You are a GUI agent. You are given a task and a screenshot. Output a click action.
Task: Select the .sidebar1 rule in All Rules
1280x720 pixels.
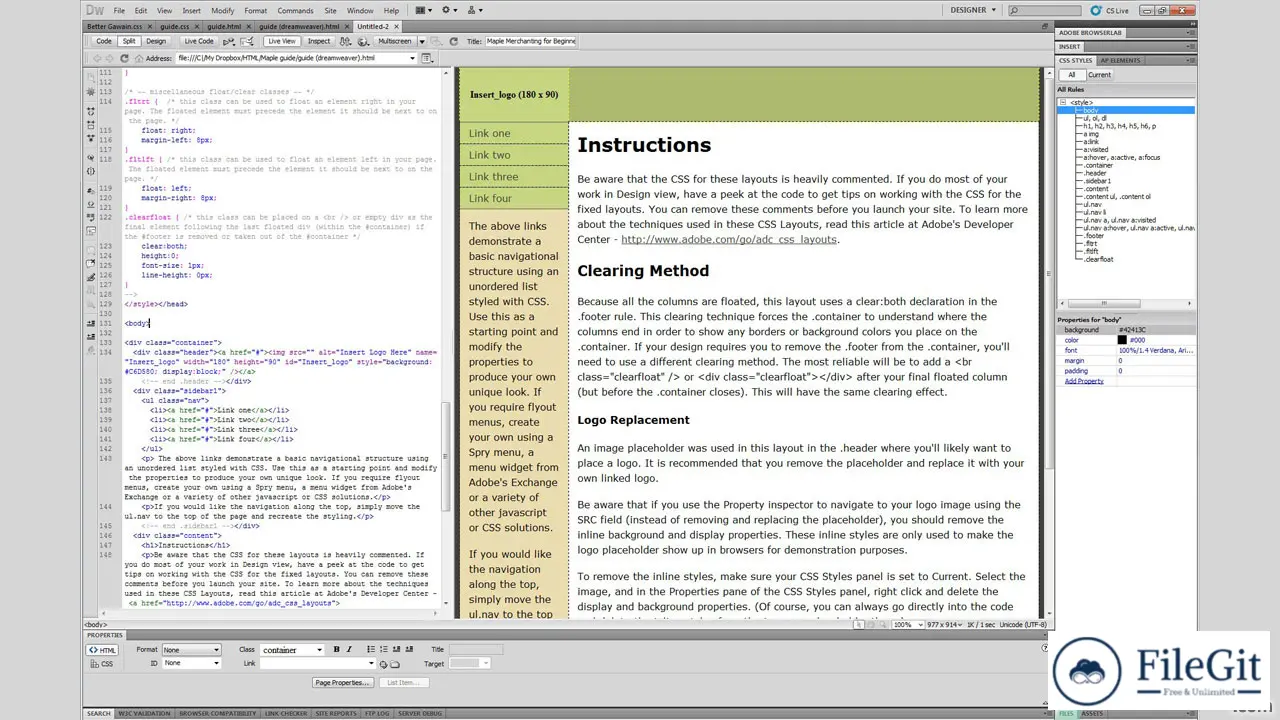(1098, 182)
